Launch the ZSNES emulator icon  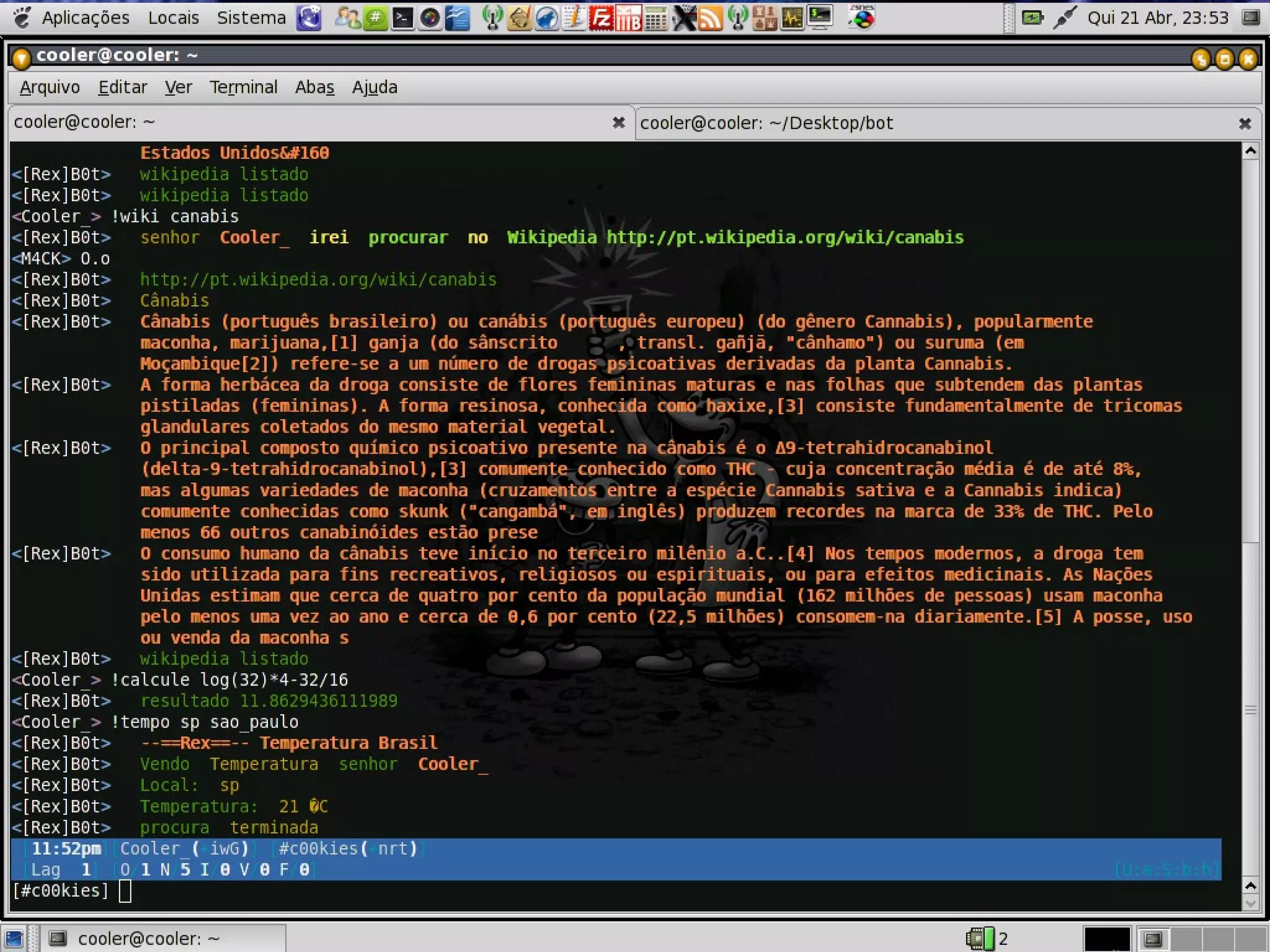(x=862, y=17)
